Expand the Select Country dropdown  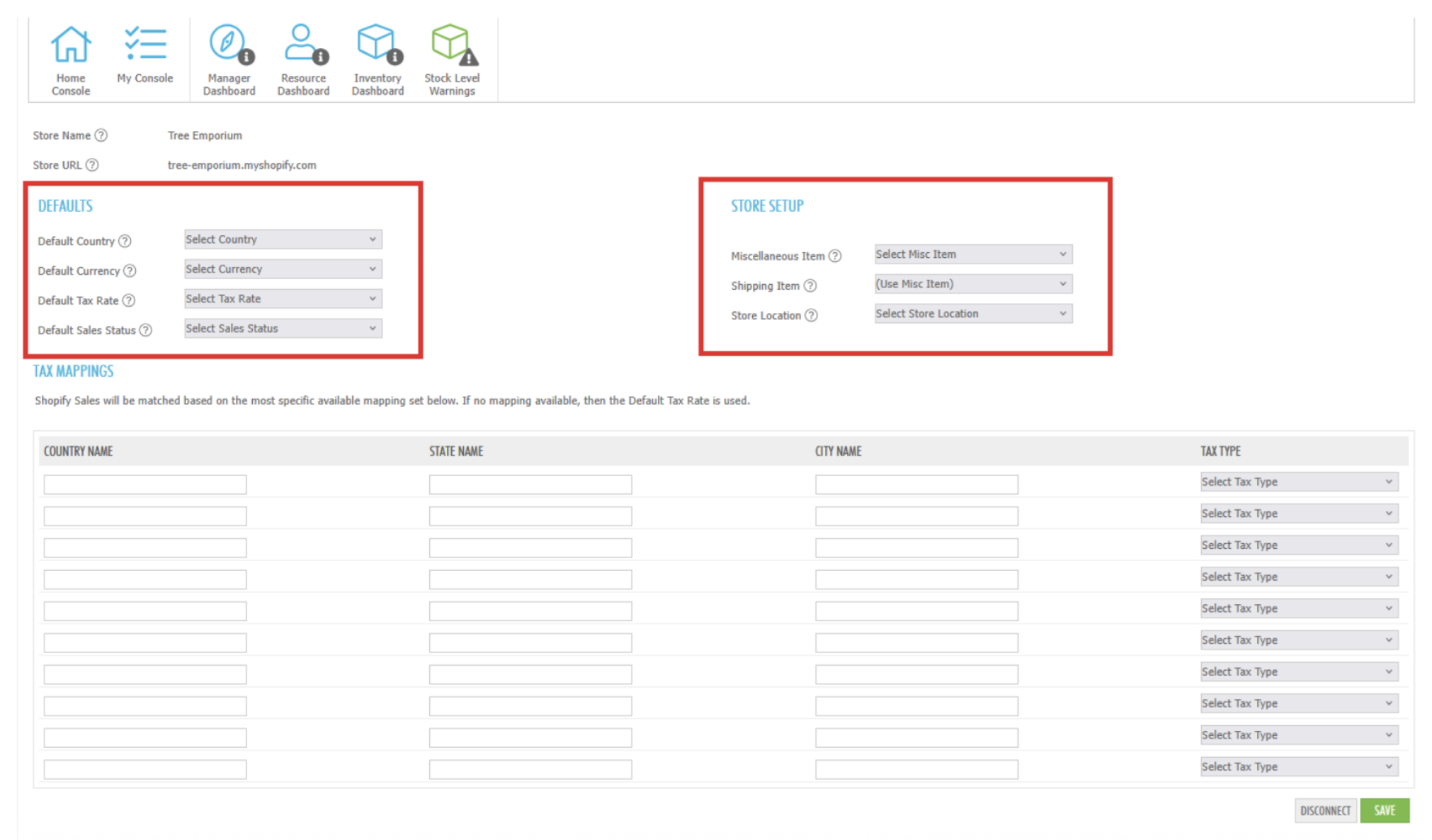point(283,239)
